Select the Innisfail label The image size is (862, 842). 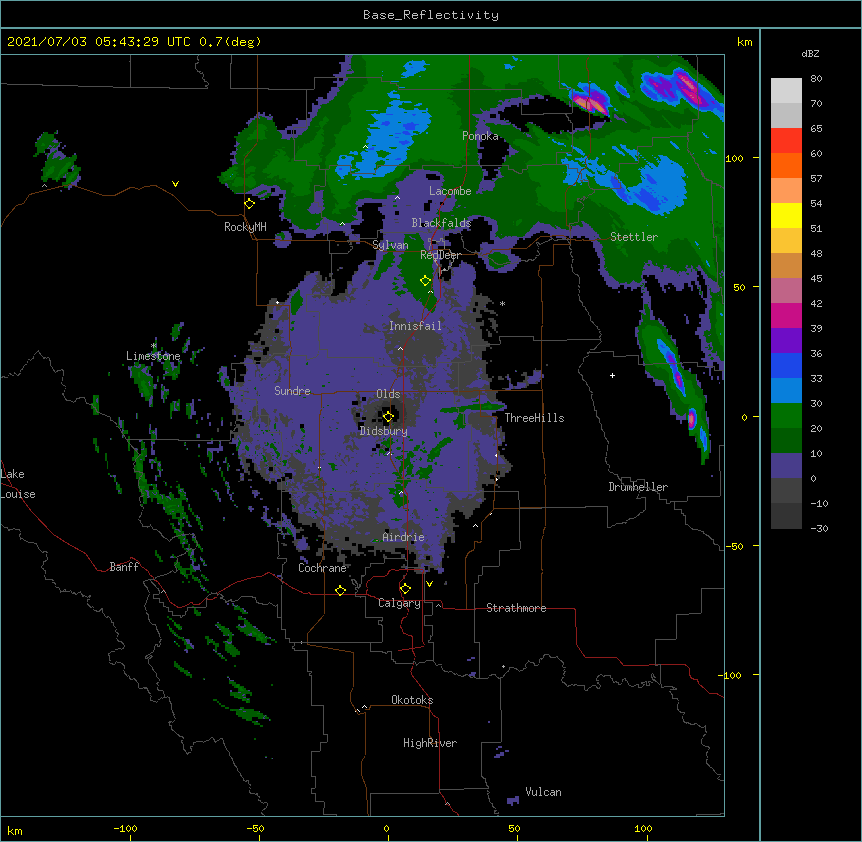point(415,326)
